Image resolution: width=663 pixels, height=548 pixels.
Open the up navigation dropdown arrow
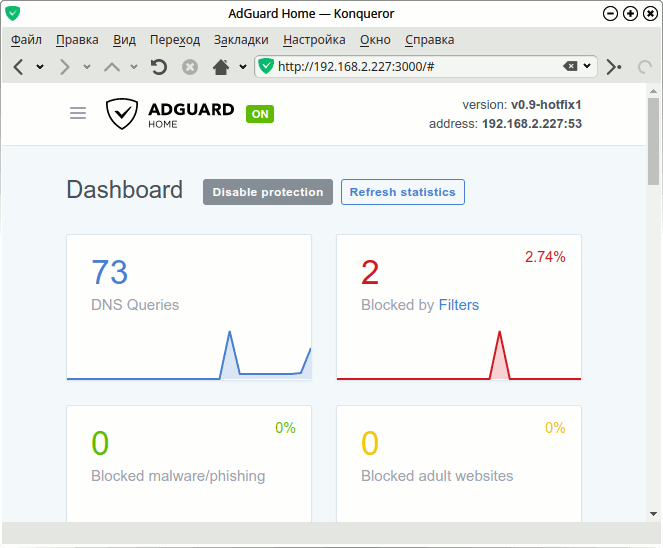click(x=134, y=67)
